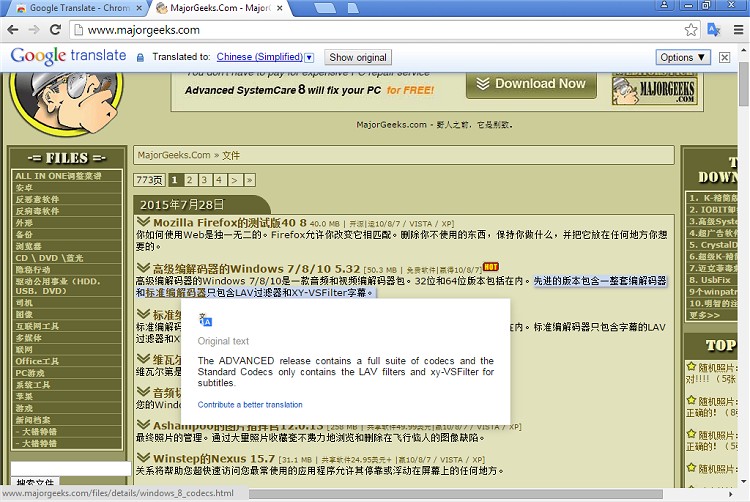
Task: Open the Chrome hamburger menu
Action: coord(739,30)
